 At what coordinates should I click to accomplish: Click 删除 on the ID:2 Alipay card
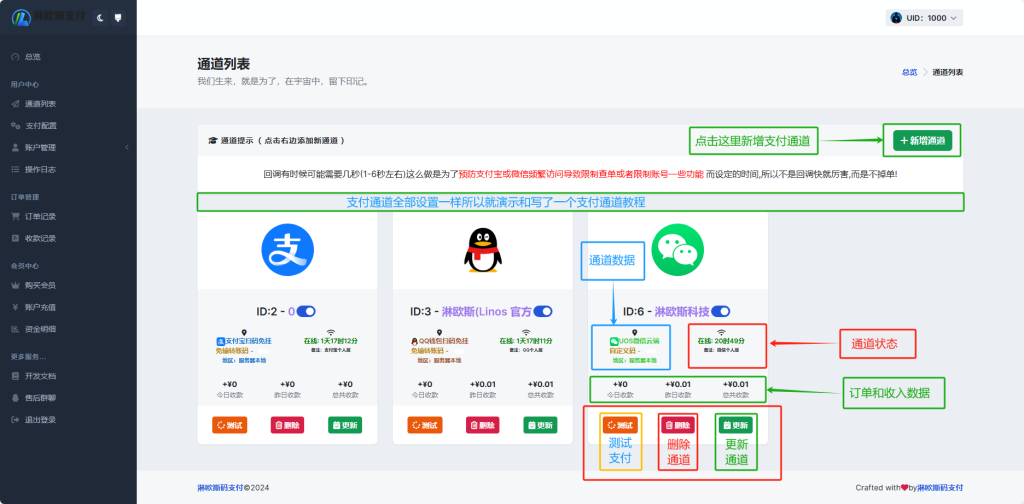(287, 425)
